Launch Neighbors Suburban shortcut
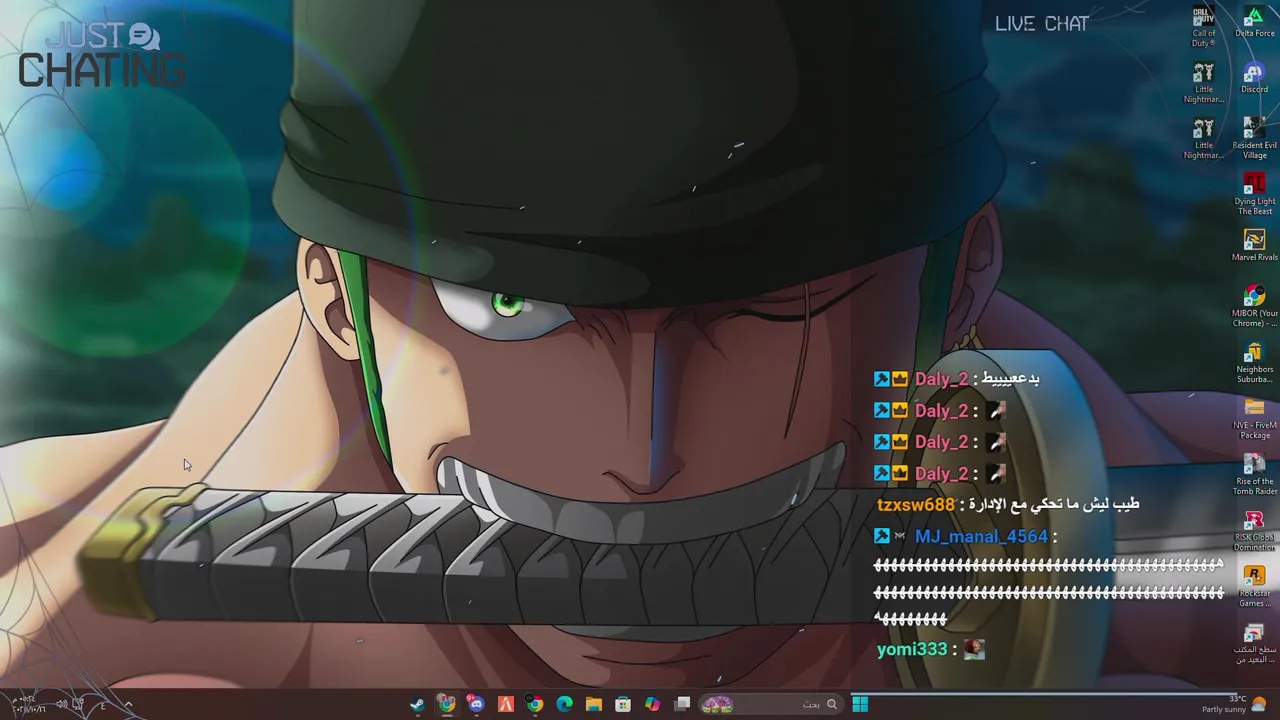 click(x=1254, y=363)
